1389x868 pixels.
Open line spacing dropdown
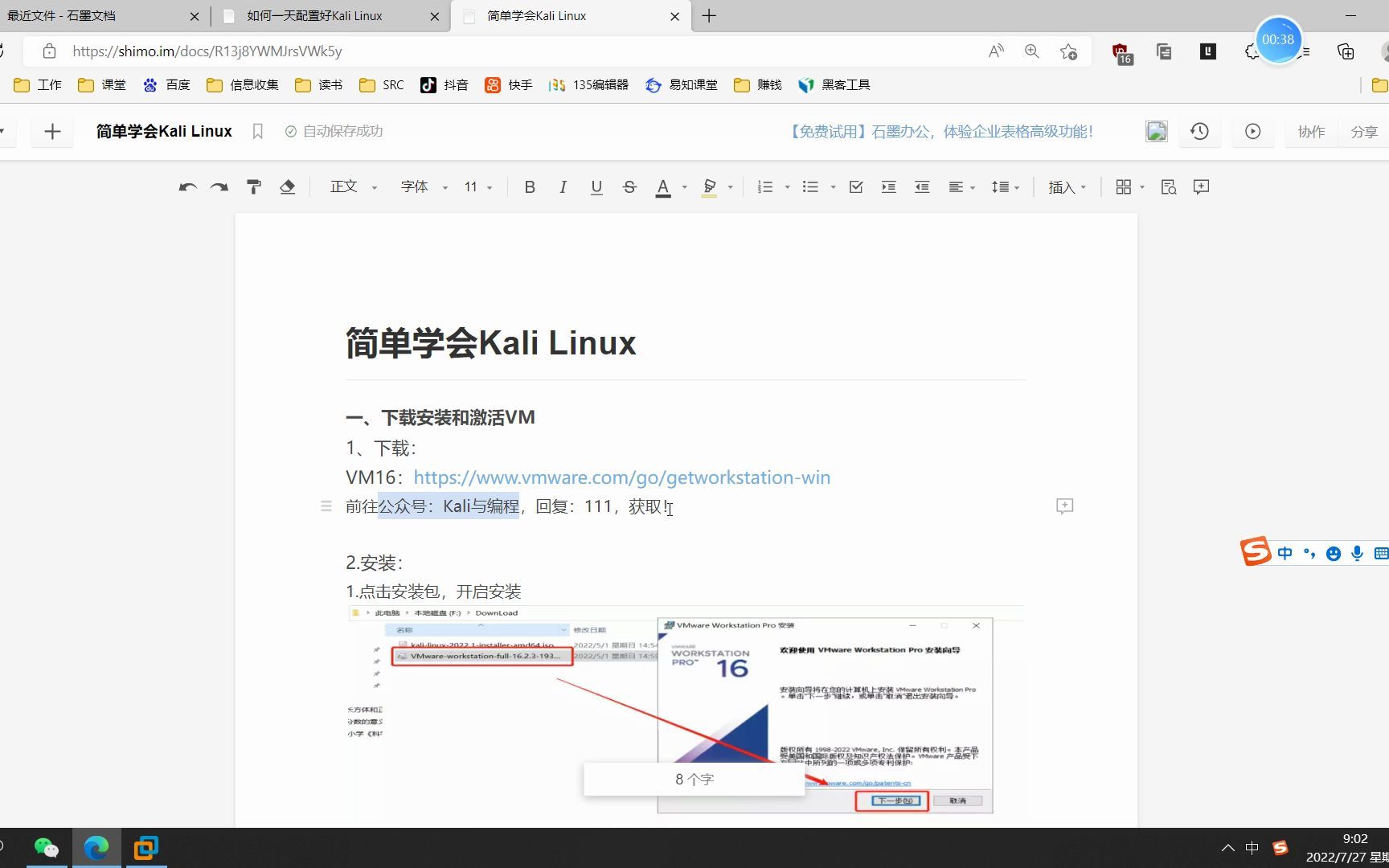point(1005,187)
